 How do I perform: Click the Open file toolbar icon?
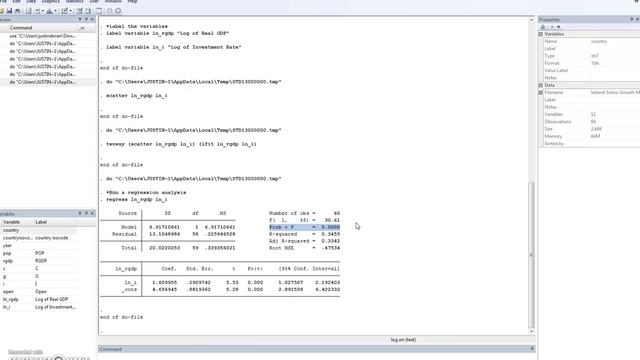pyautogui.click(x=2, y=11)
